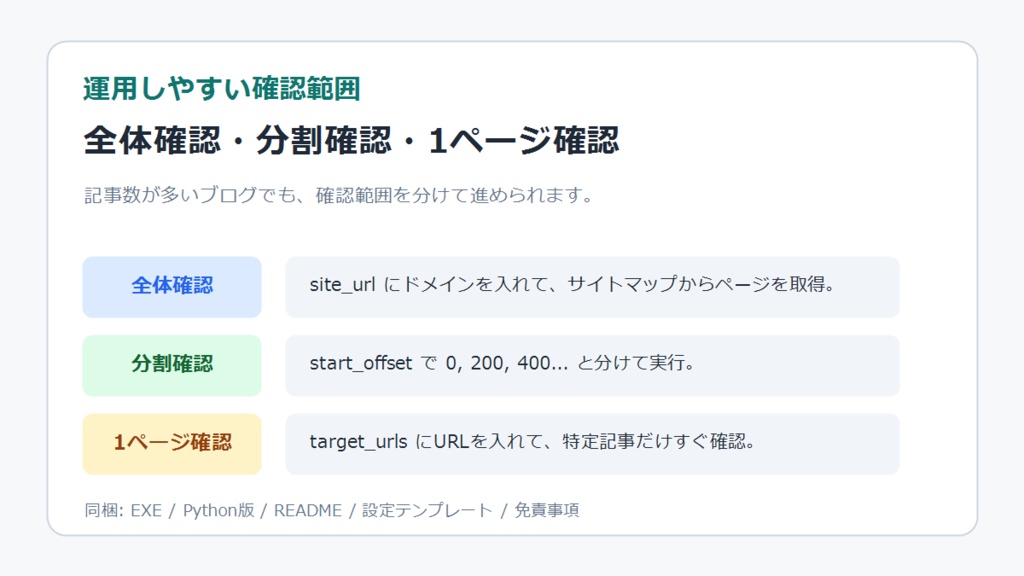Image resolution: width=1024 pixels, height=576 pixels.
Task: Click the title 全体確認・分割確認・1ページ確認
Action: tap(351, 140)
